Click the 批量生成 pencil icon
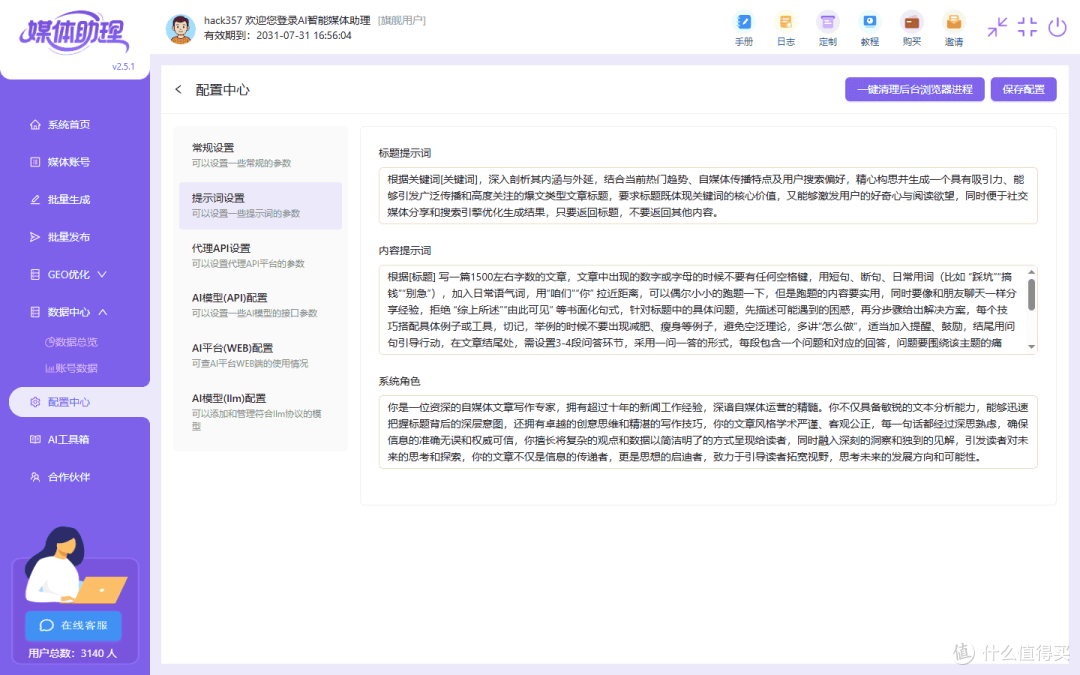 35,200
